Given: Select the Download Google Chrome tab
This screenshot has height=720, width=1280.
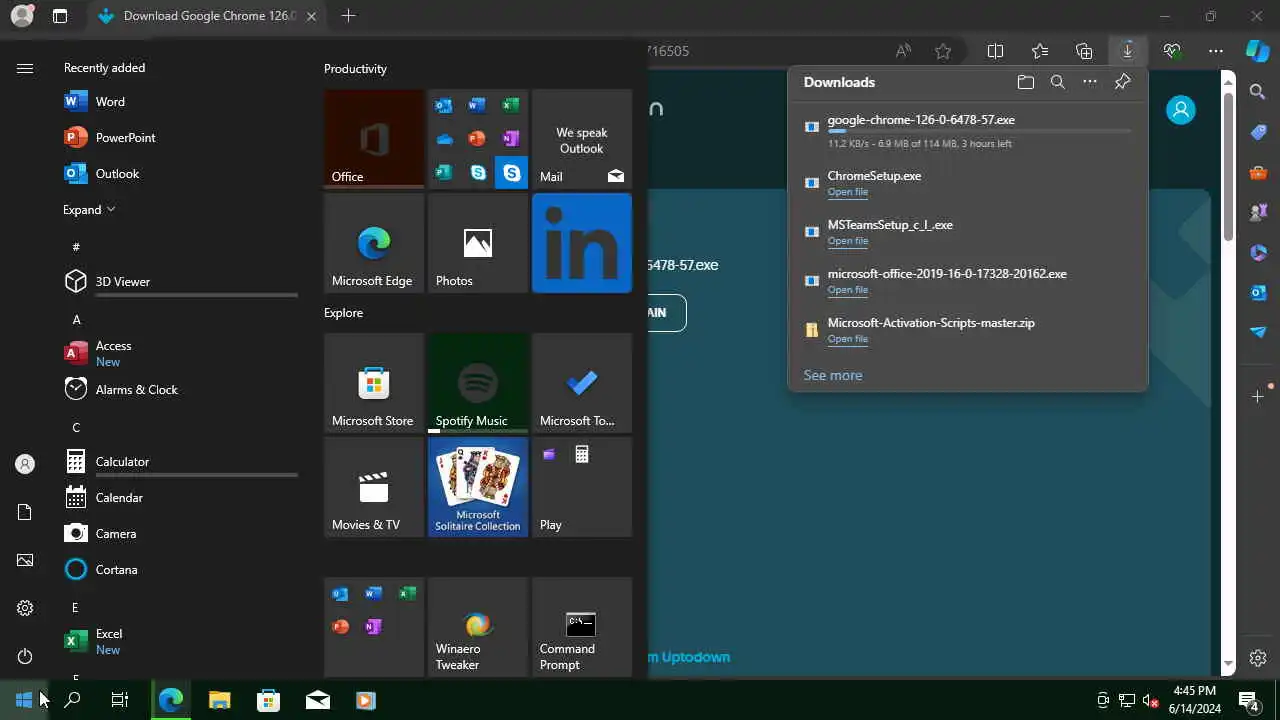Looking at the screenshot, I should [205, 16].
